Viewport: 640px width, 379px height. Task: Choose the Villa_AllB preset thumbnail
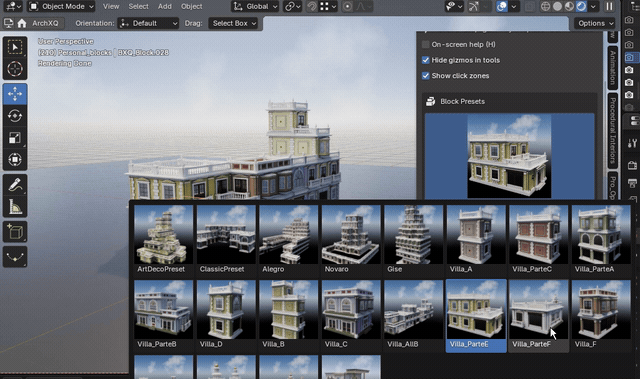413,315
